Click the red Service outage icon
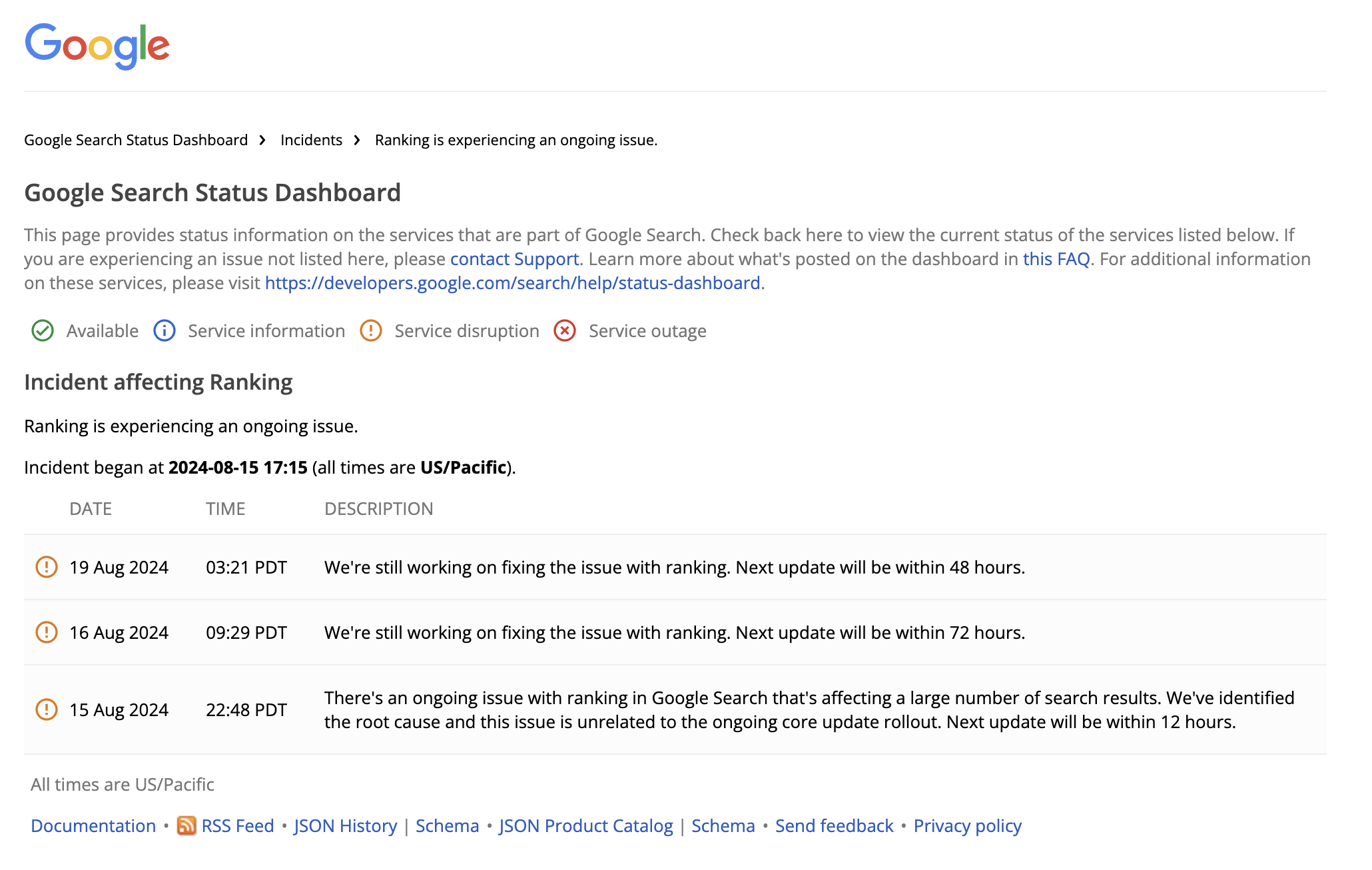The image size is (1372, 870). (564, 330)
